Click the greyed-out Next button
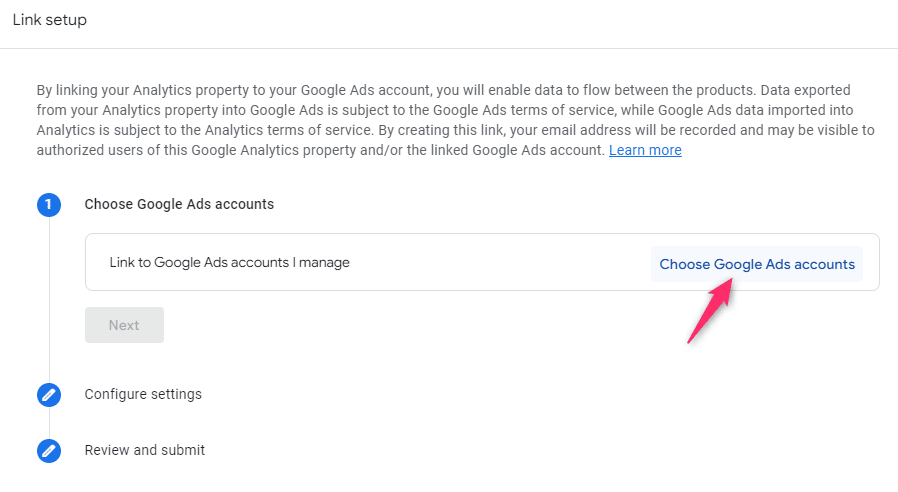Viewport: 898px width, 492px height. (124, 325)
